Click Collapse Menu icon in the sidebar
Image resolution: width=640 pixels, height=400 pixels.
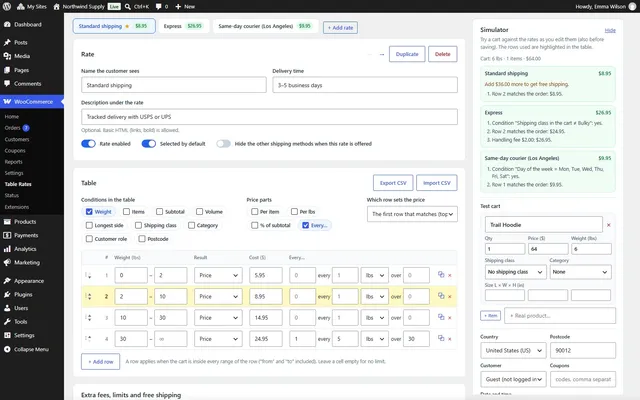click(x=7, y=349)
